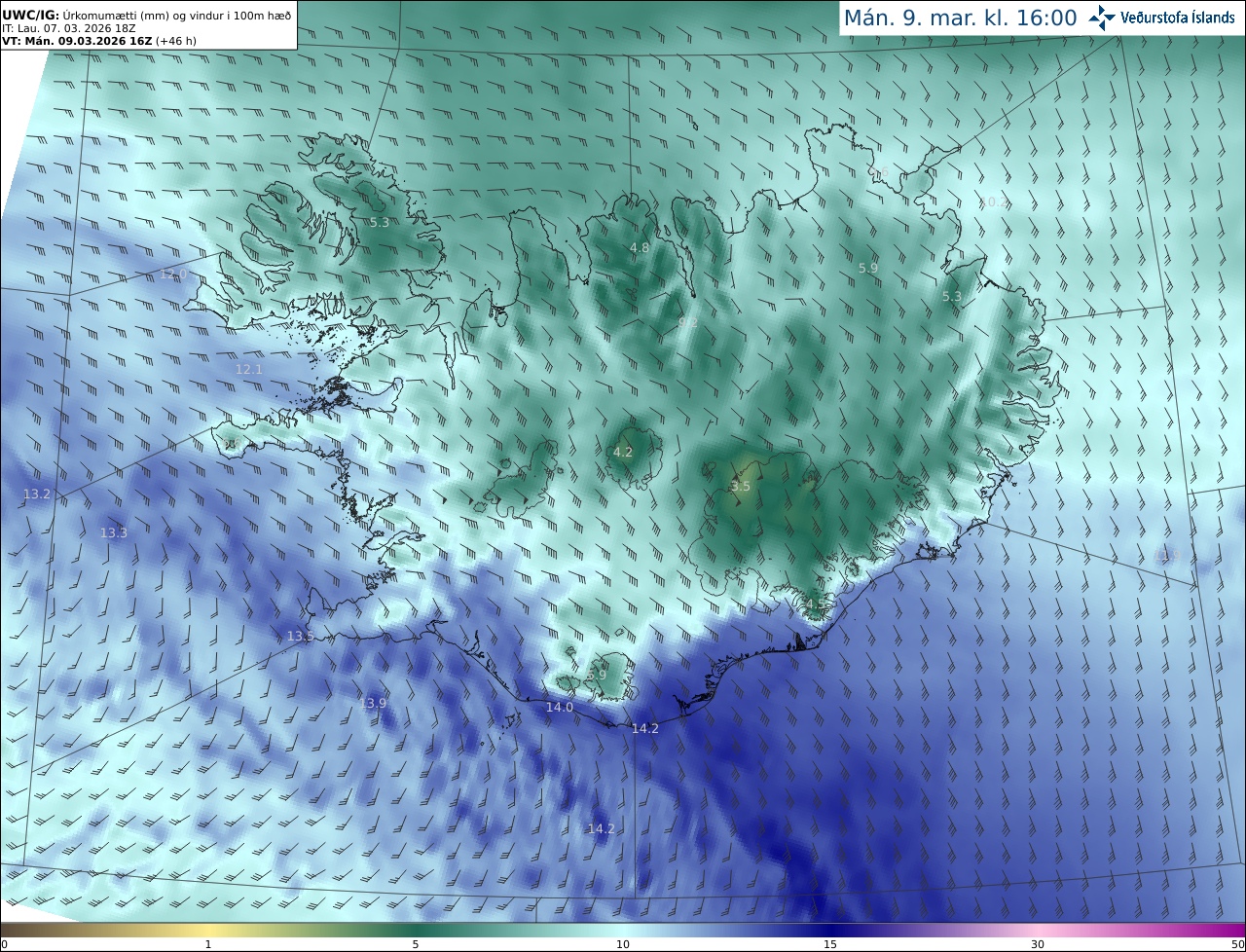
Task: Click the 4.2 value on the round glacier
Action: [623, 452]
